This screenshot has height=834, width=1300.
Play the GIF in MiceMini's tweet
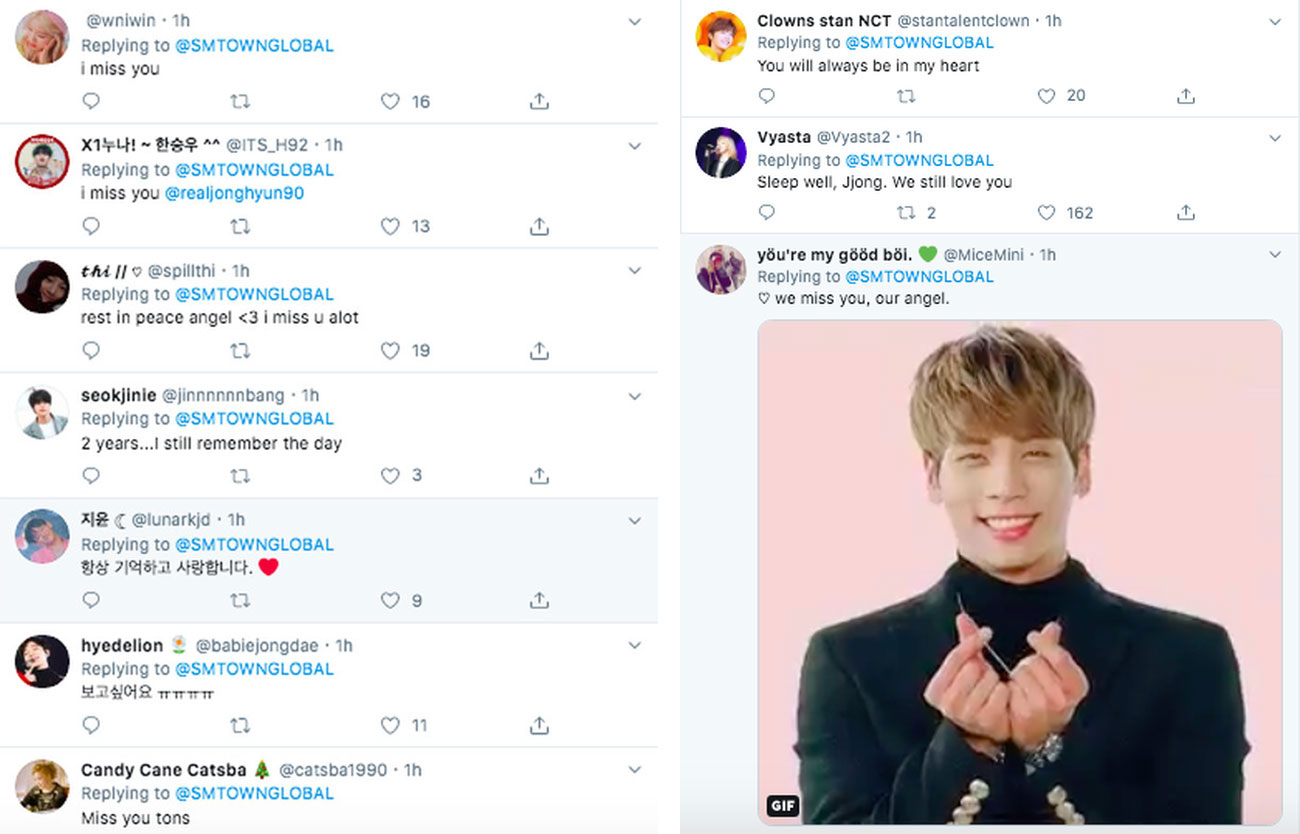coord(1019,572)
